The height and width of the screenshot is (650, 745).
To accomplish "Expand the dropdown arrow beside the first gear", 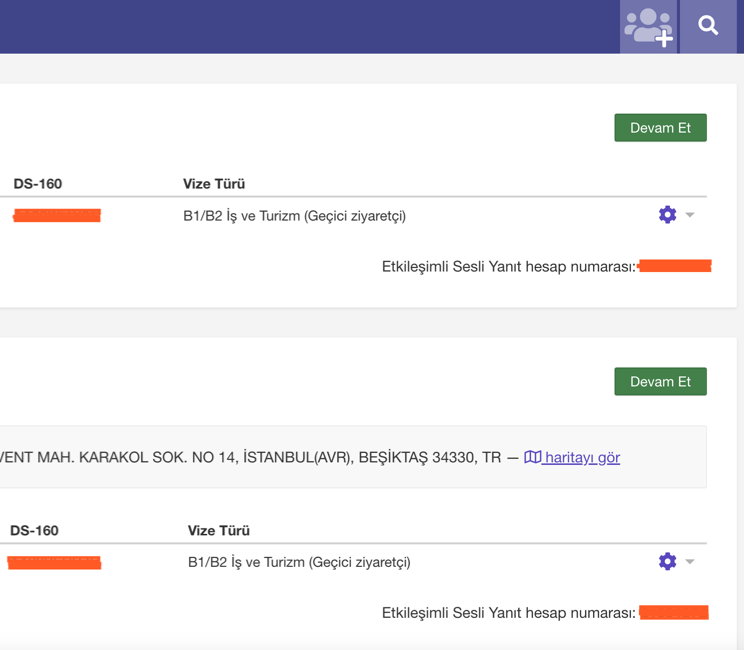I will coord(690,215).
